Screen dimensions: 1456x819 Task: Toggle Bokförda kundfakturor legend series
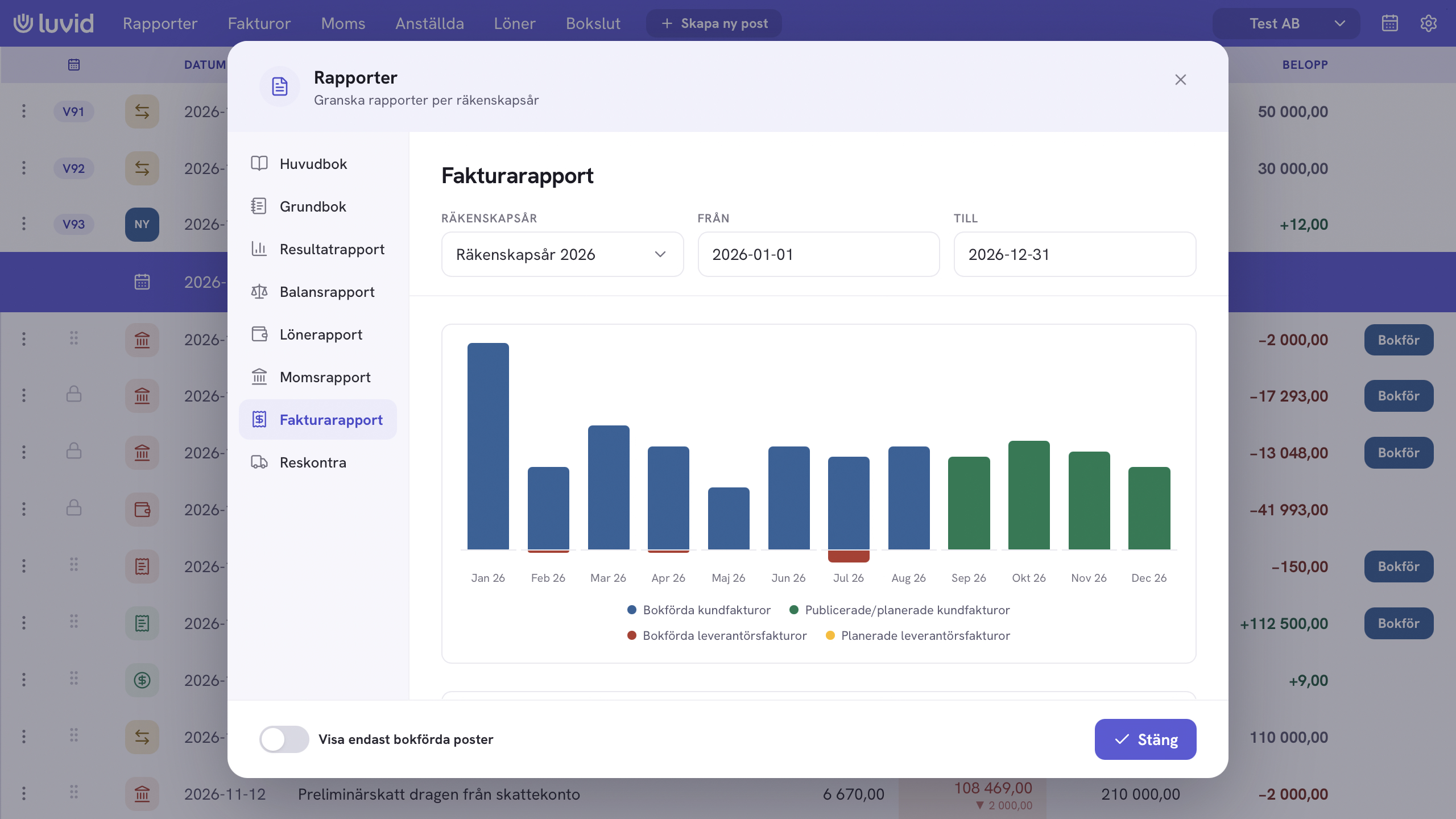pos(699,610)
